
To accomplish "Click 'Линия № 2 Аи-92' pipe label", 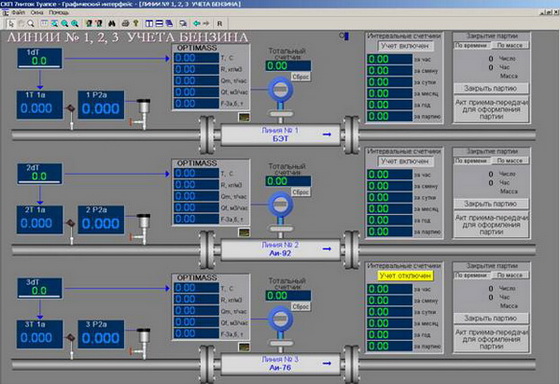I will [x=281, y=249].
